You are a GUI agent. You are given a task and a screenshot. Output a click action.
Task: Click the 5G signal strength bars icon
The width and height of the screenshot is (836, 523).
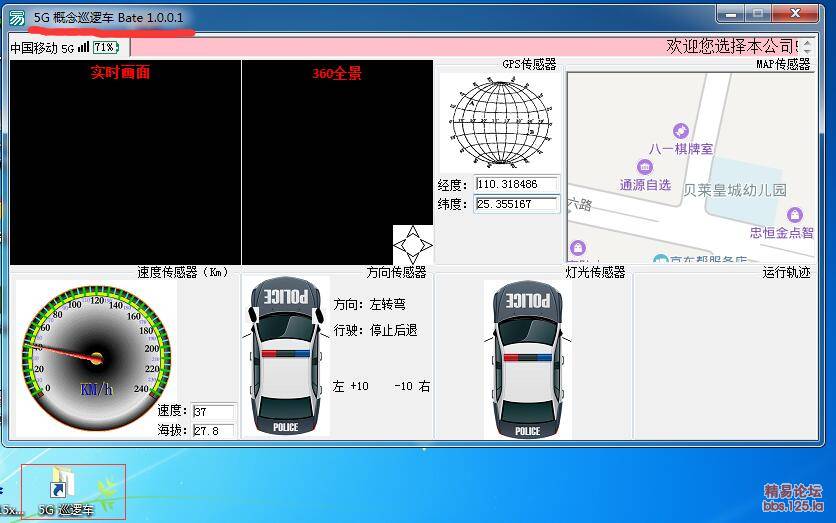(x=83, y=47)
